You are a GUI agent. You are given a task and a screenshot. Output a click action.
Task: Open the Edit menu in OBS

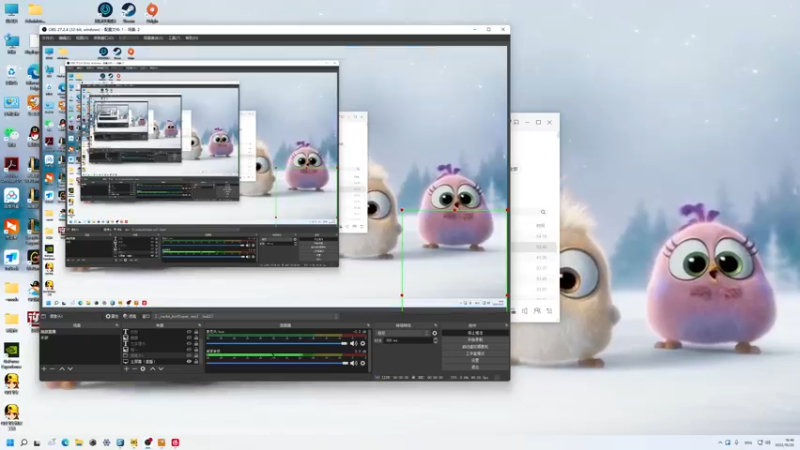65,38
